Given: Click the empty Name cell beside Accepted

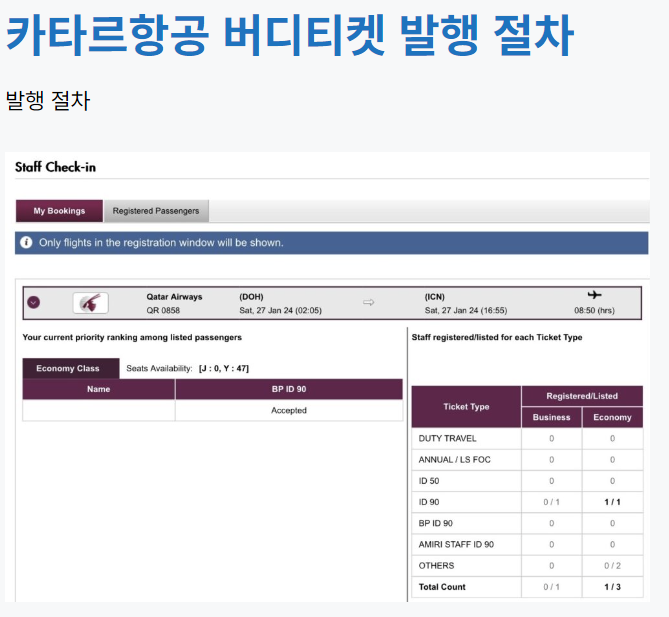Looking at the screenshot, I should coord(99,410).
